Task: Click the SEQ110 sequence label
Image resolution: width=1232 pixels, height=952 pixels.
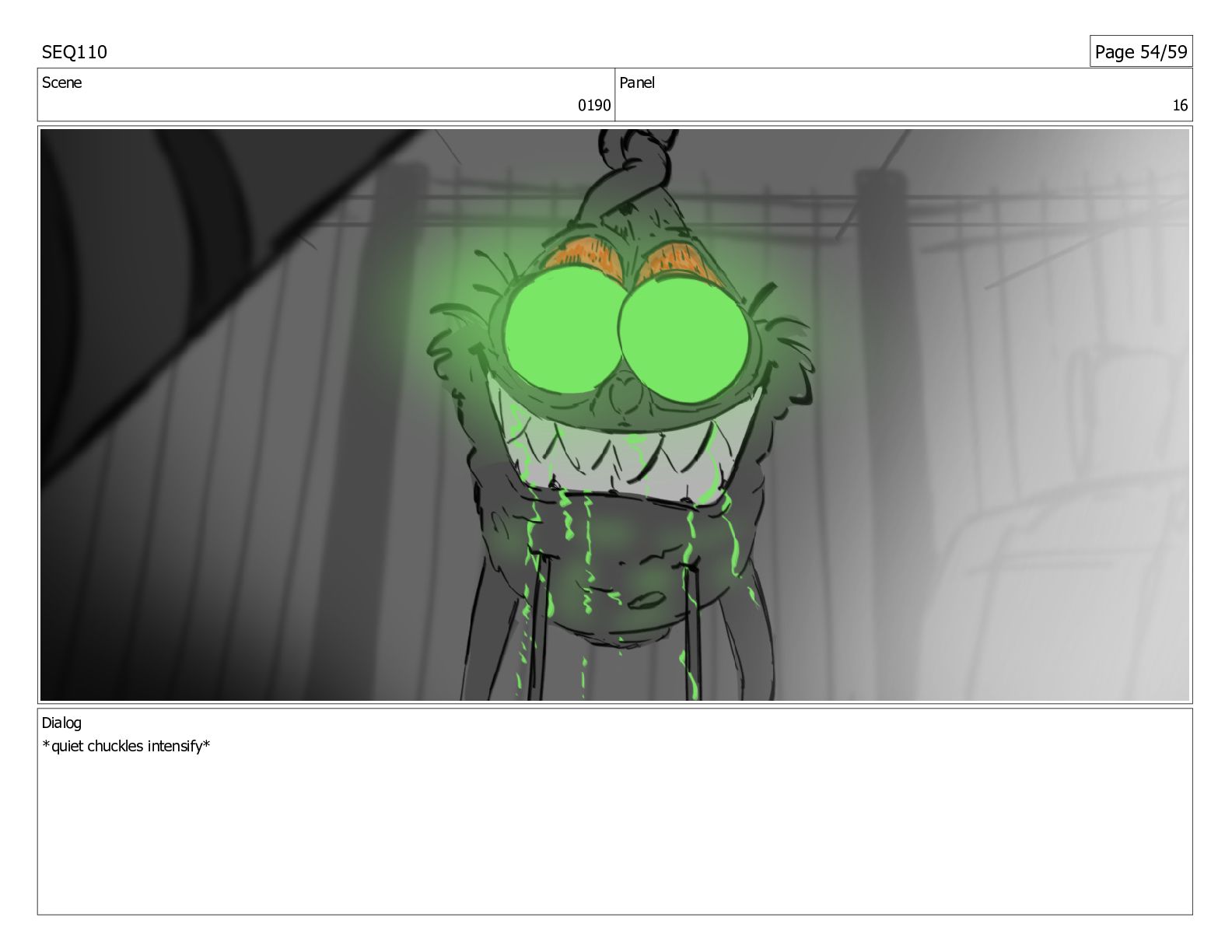Action: click(75, 52)
